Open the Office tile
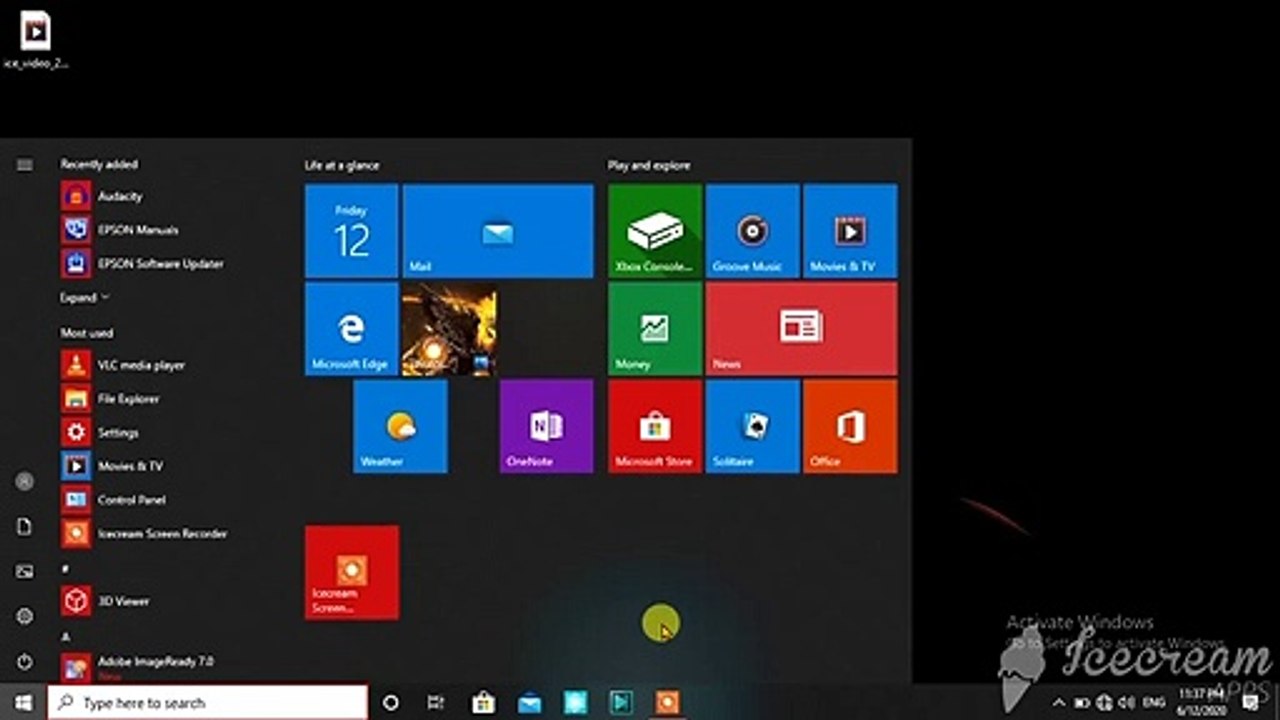Image resolution: width=1280 pixels, height=720 pixels. [x=850, y=426]
